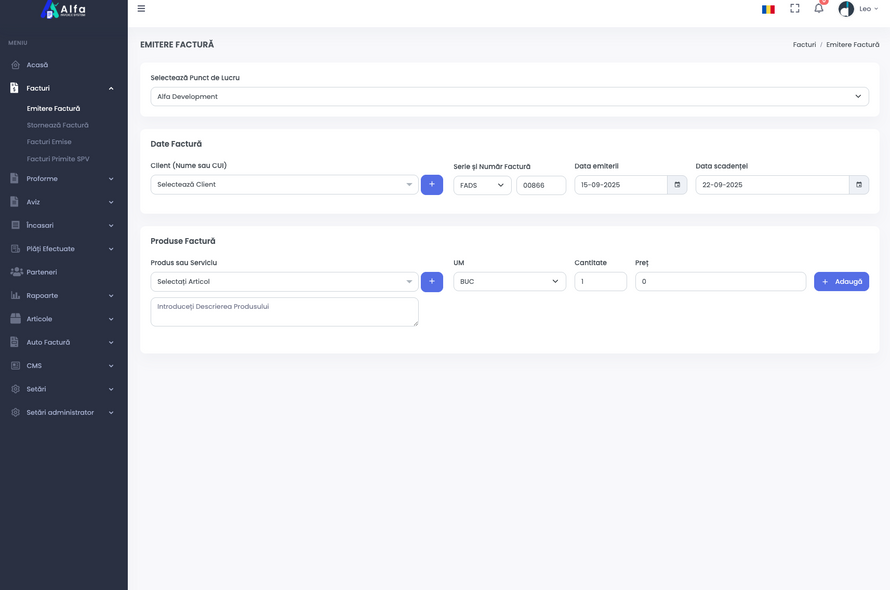Click the Romanian flag language icon
The height and width of the screenshot is (590, 890).
pyautogui.click(x=768, y=9)
